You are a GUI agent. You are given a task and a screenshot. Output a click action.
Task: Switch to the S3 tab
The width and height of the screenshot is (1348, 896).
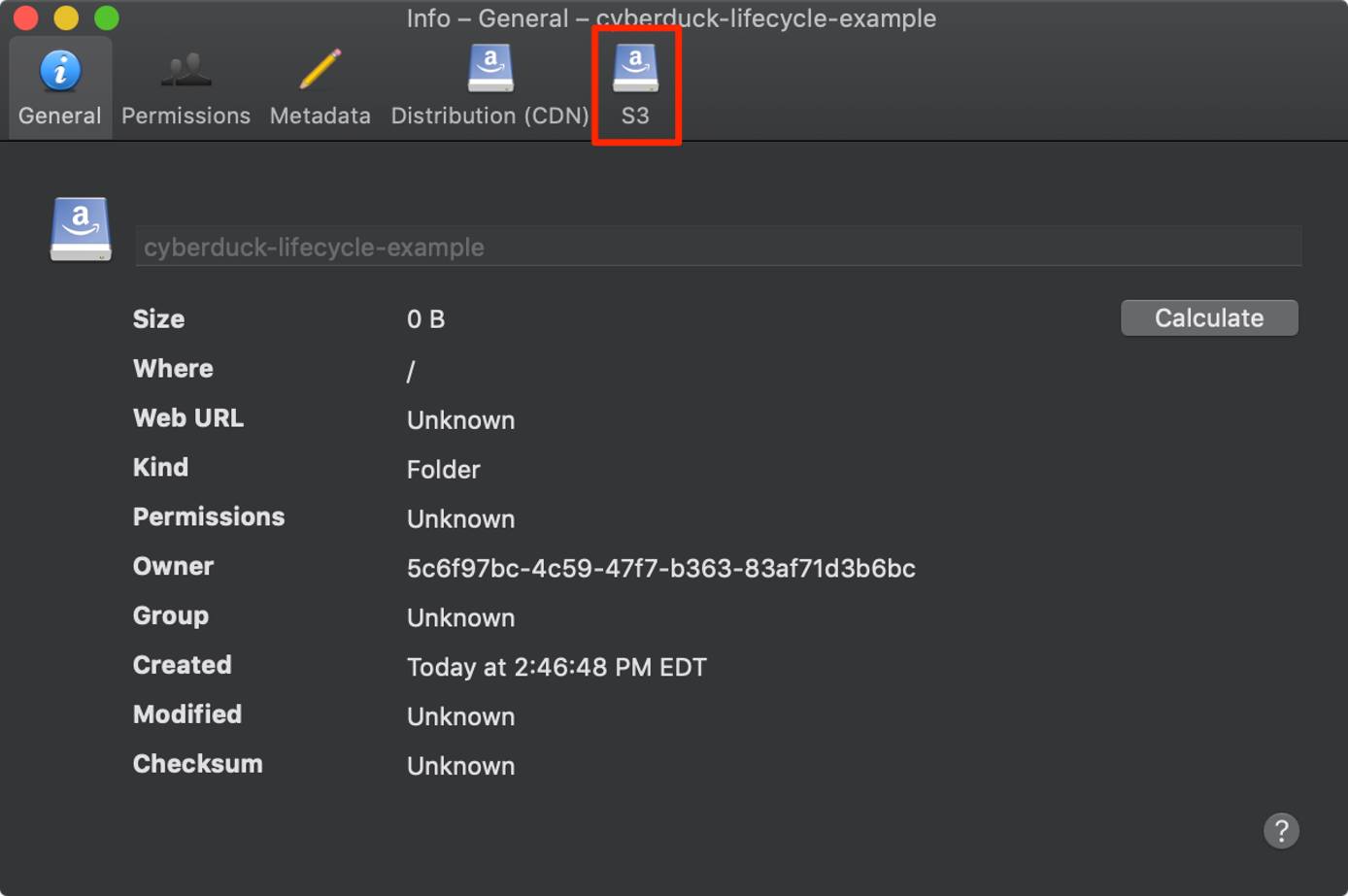[636, 87]
